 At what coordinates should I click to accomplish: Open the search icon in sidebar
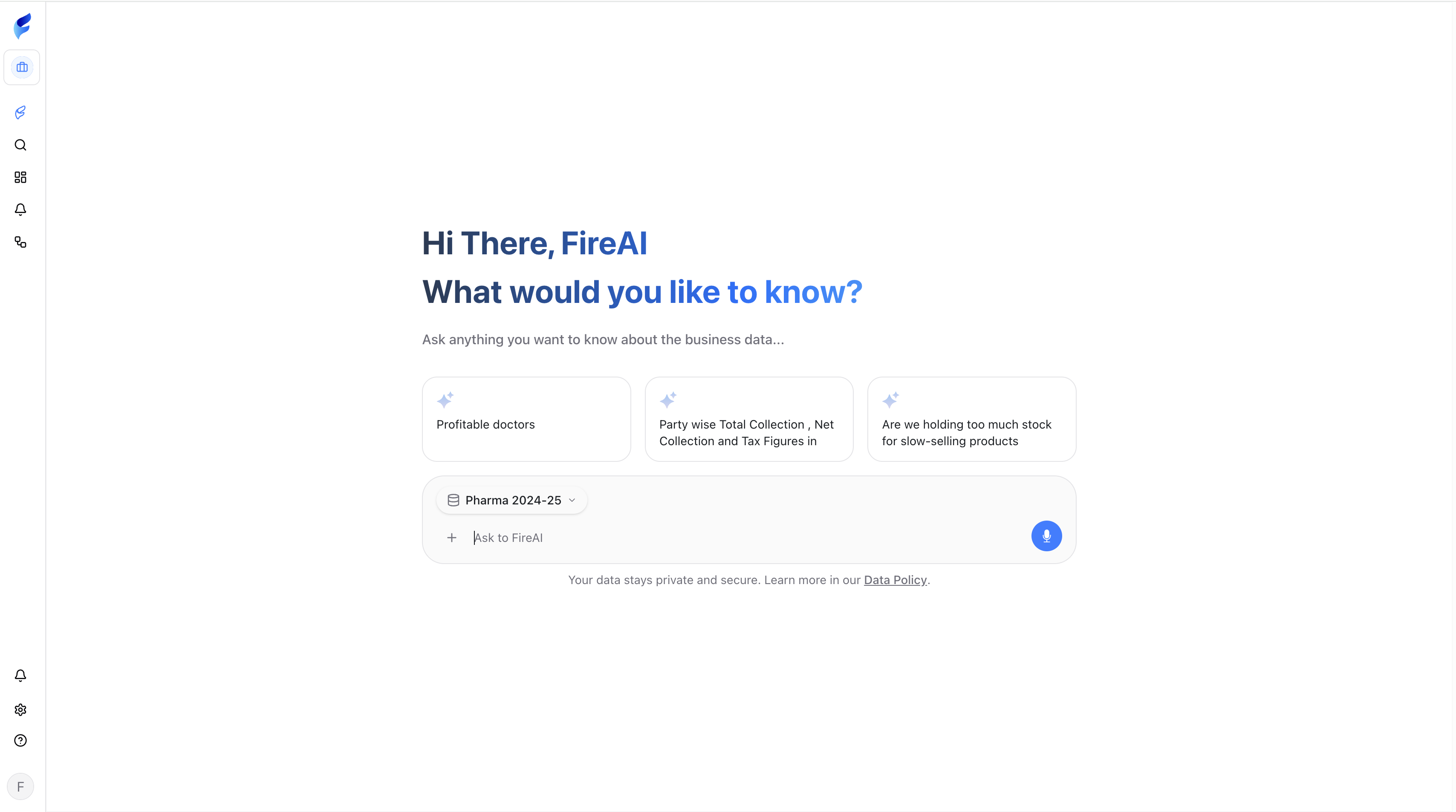pyautogui.click(x=20, y=145)
